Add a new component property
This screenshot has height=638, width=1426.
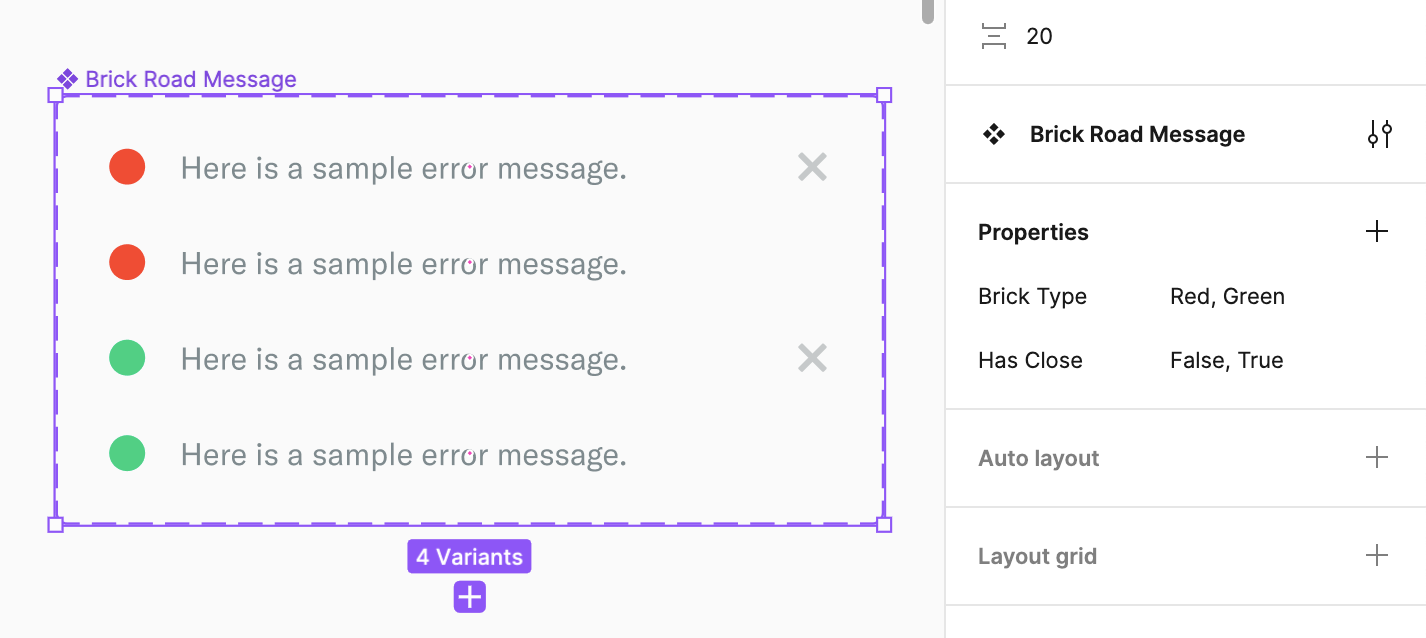click(x=1377, y=232)
